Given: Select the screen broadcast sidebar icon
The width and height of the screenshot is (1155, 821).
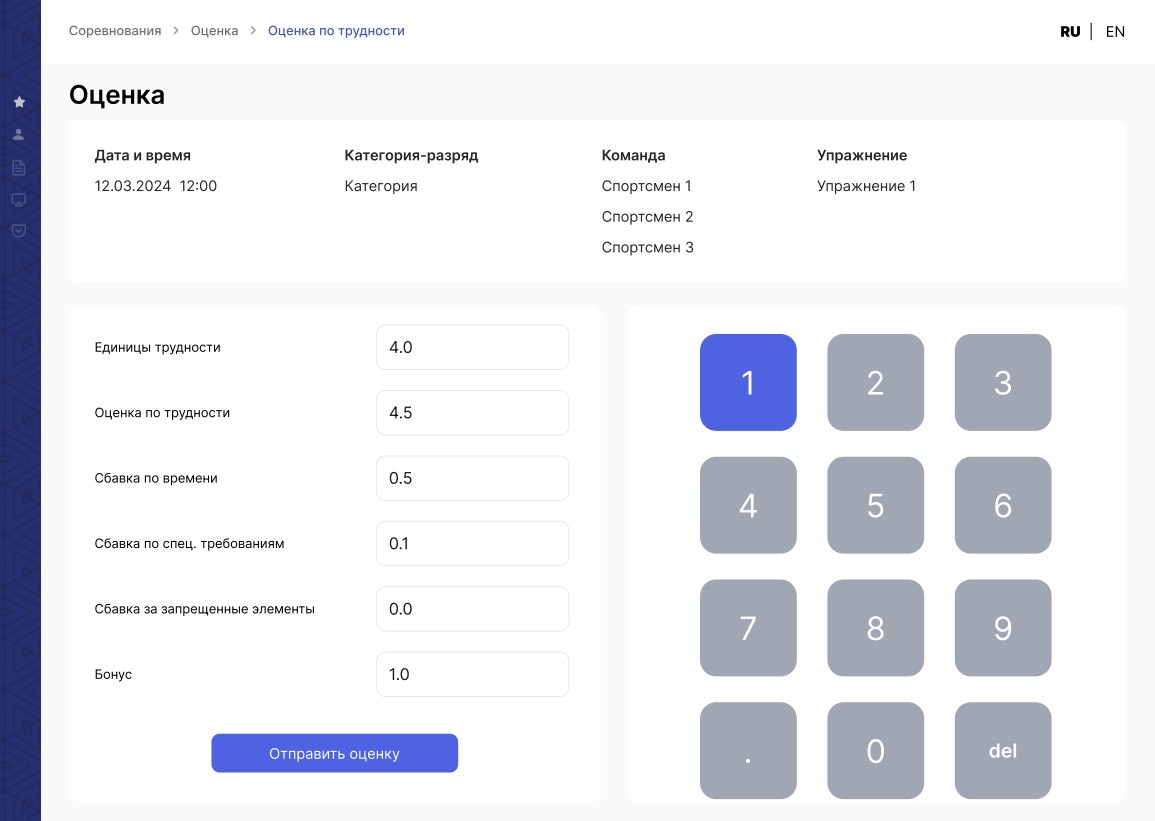Looking at the screenshot, I should tap(19, 199).
